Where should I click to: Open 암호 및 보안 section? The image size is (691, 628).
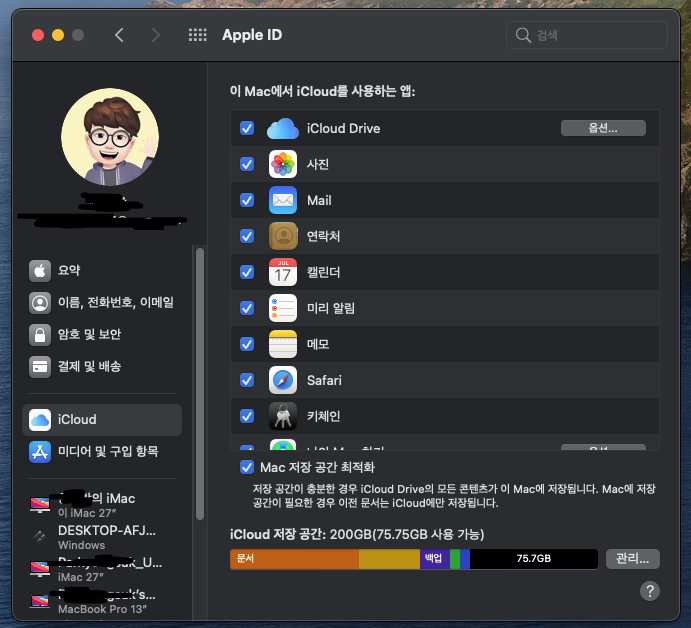pos(102,334)
